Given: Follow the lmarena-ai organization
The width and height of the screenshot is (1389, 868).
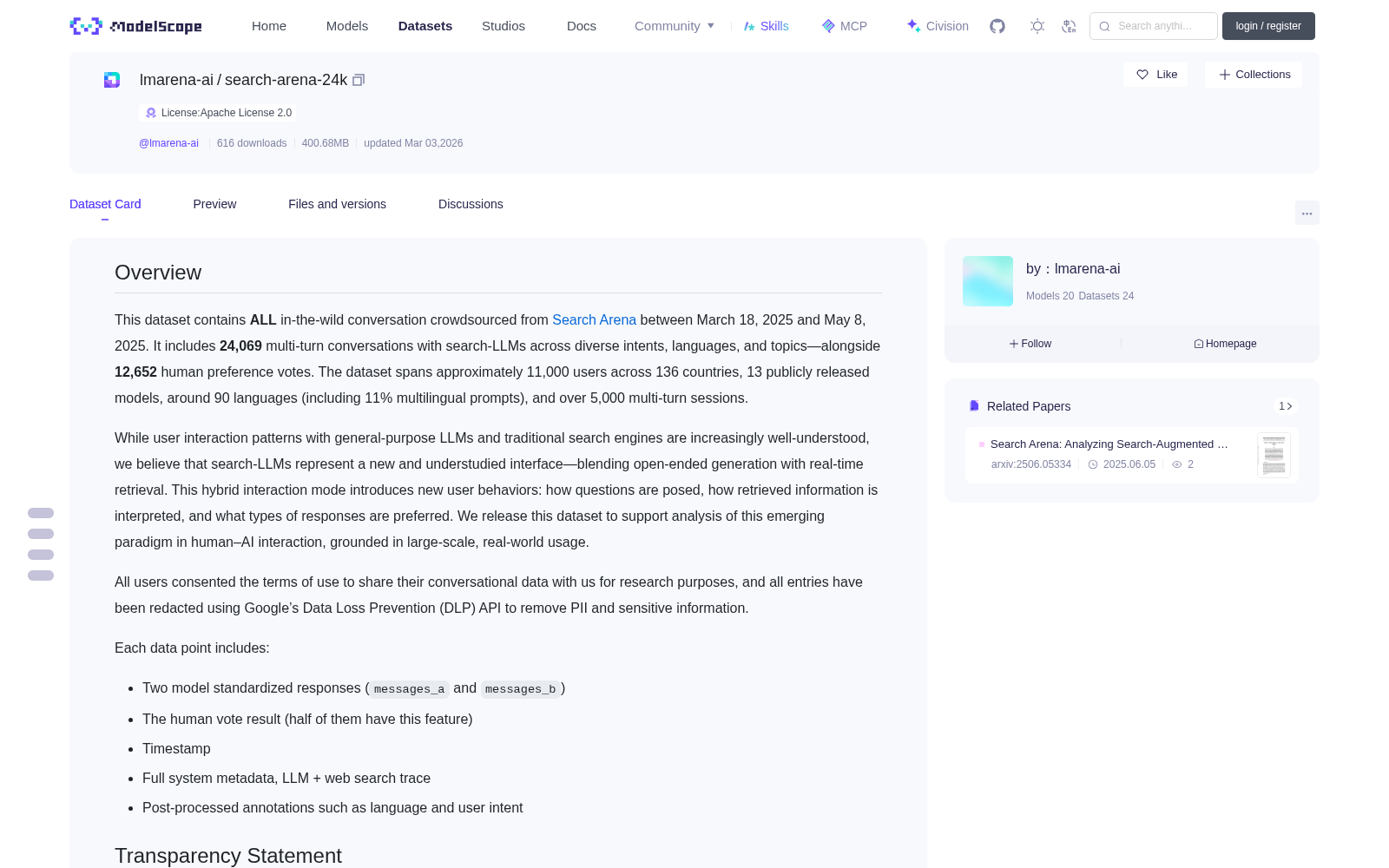Looking at the screenshot, I should [1030, 344].
